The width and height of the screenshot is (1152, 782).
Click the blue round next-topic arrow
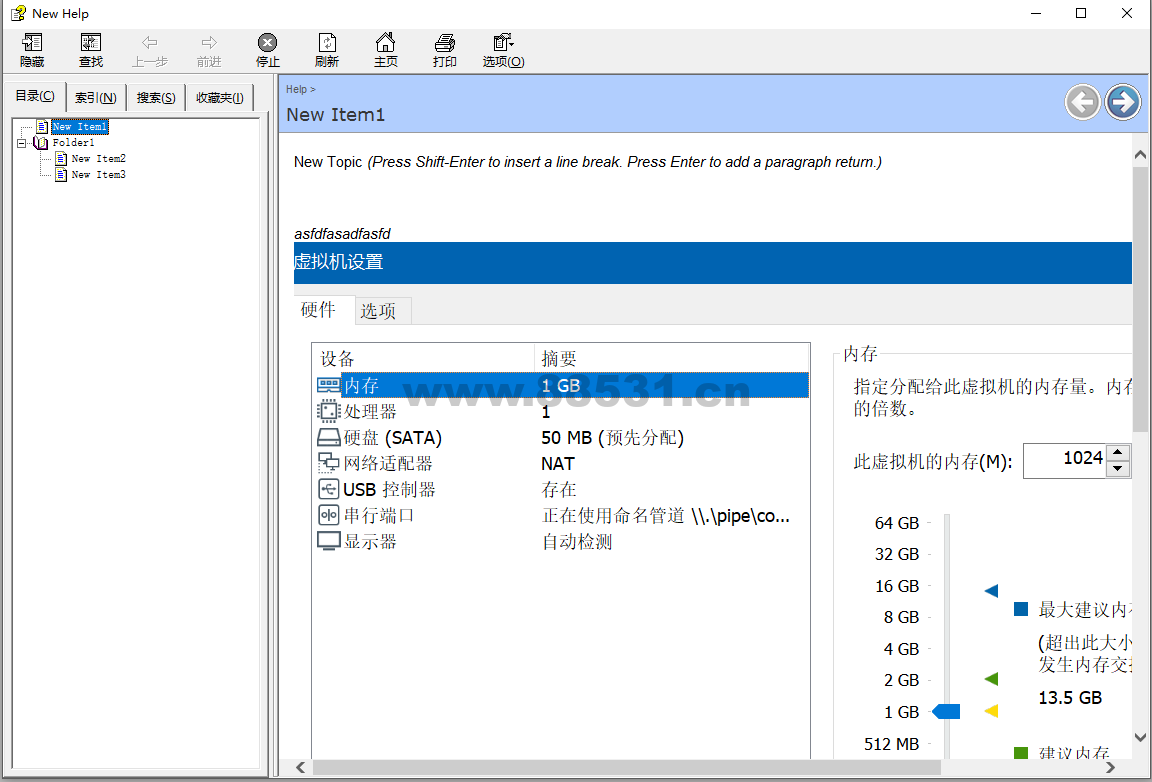tap(1123, 102)
